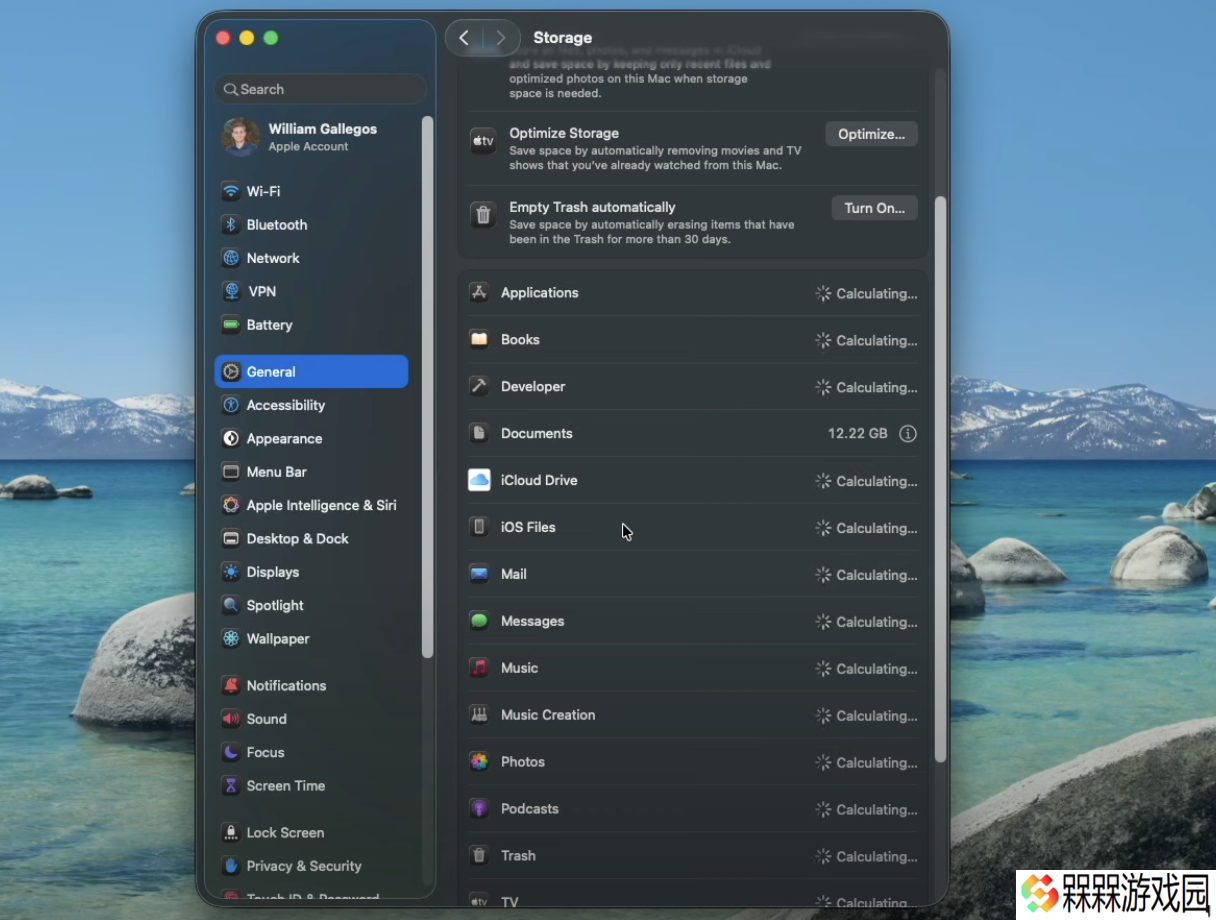The image size is (1216, 920).
Task: Click the Appearance icon
Action: tap(231, 438)
